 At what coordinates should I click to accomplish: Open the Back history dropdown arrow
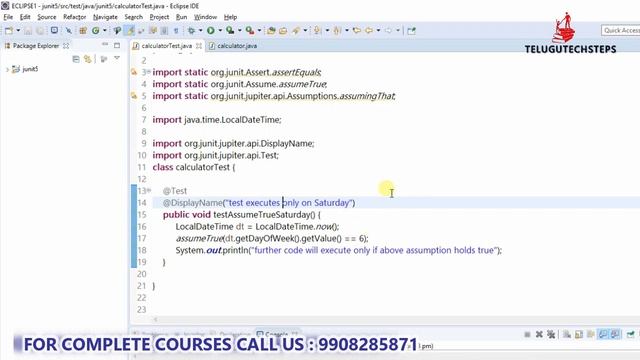click(378, 30)
